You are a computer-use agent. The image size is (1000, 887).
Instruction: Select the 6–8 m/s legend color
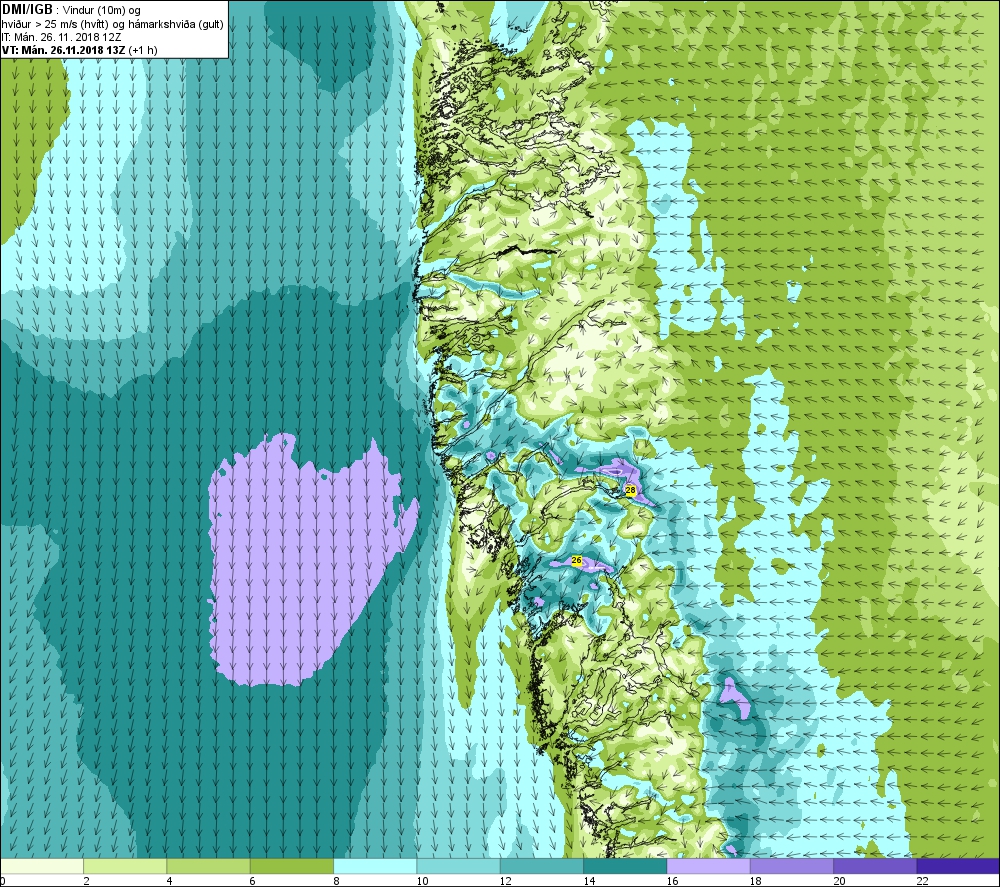291,866
